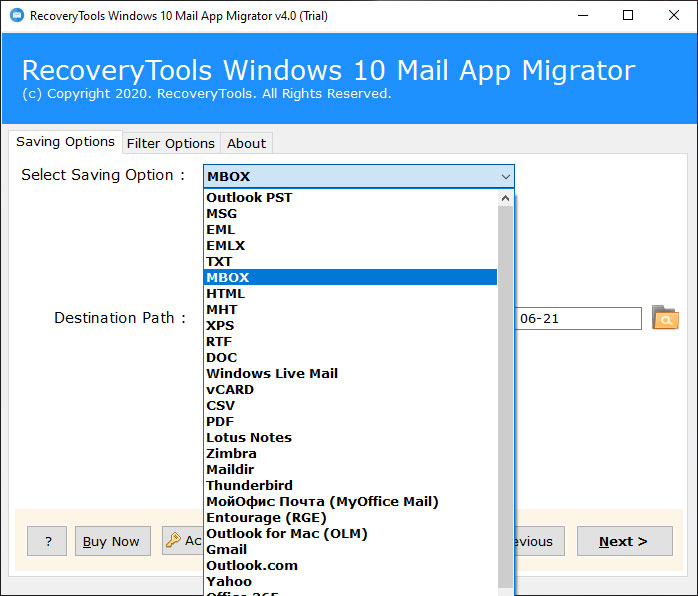Viewport: 698px width, 596px height.
Task: Choose HTML from saving options
Action: [x=350, y=293]
